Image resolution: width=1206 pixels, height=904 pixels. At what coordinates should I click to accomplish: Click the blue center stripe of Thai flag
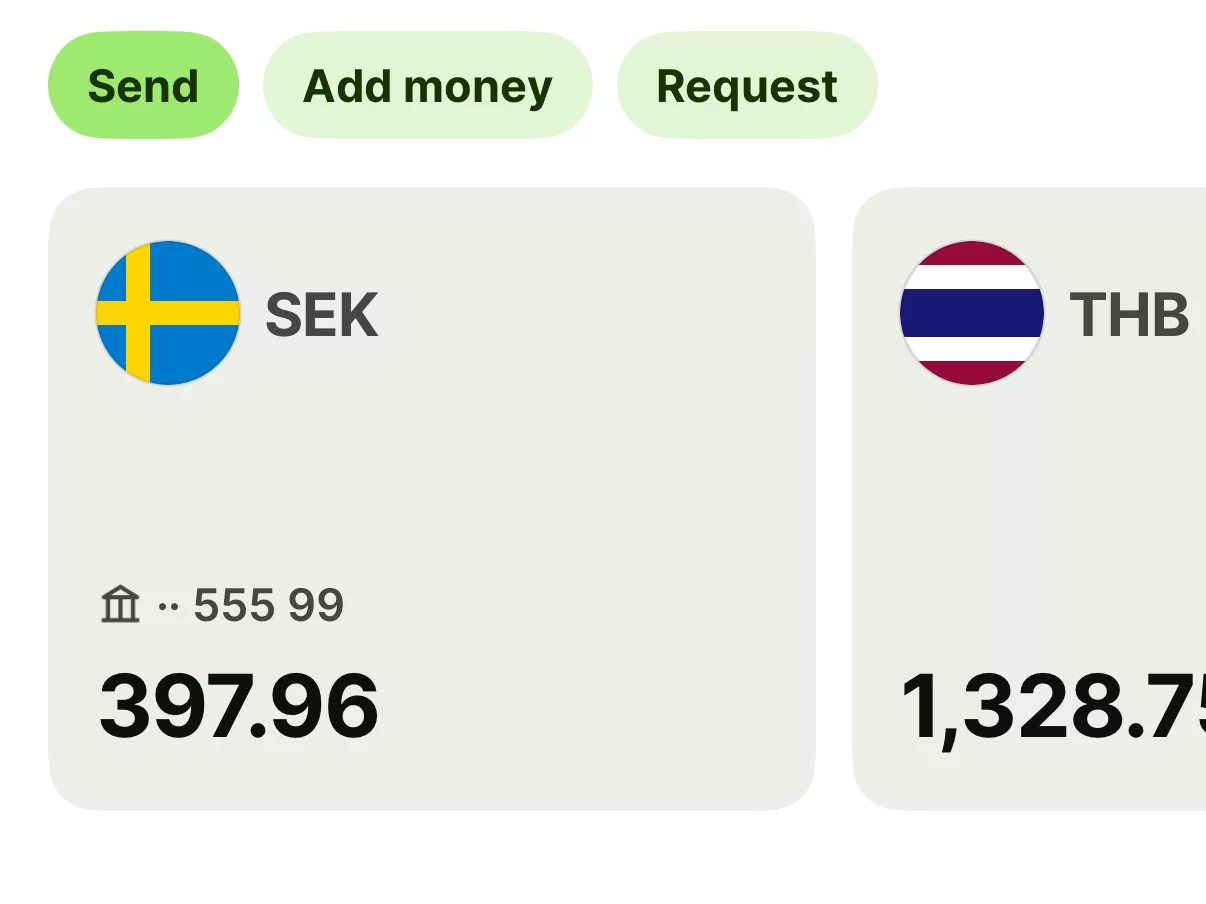(x=971, y=313)
